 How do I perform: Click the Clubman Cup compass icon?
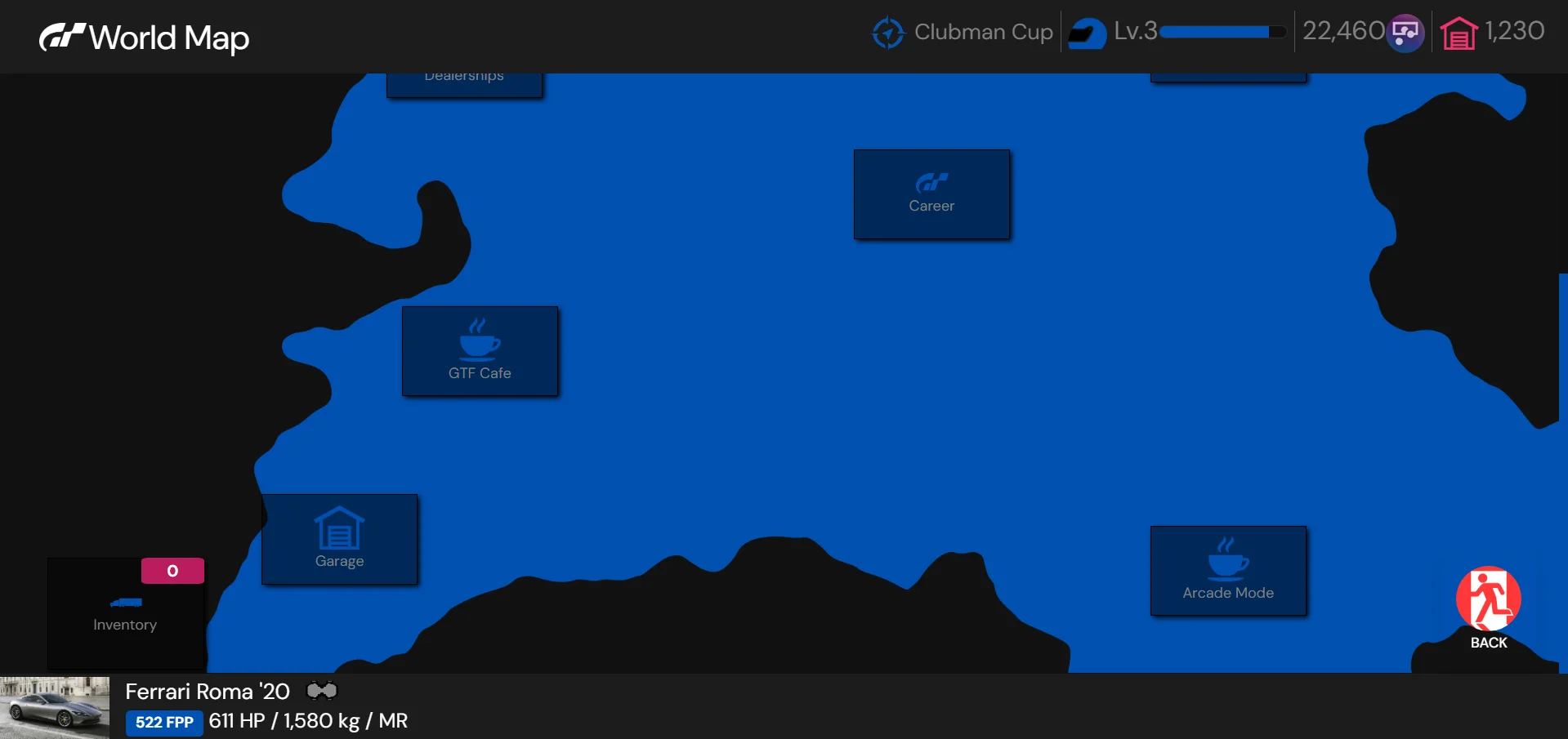tap(888, 33)
